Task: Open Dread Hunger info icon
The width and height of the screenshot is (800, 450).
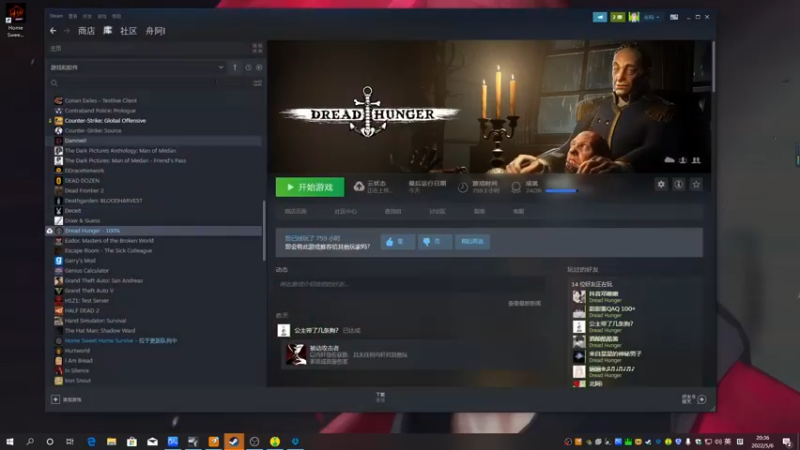Action: click(x=679, y=184)
